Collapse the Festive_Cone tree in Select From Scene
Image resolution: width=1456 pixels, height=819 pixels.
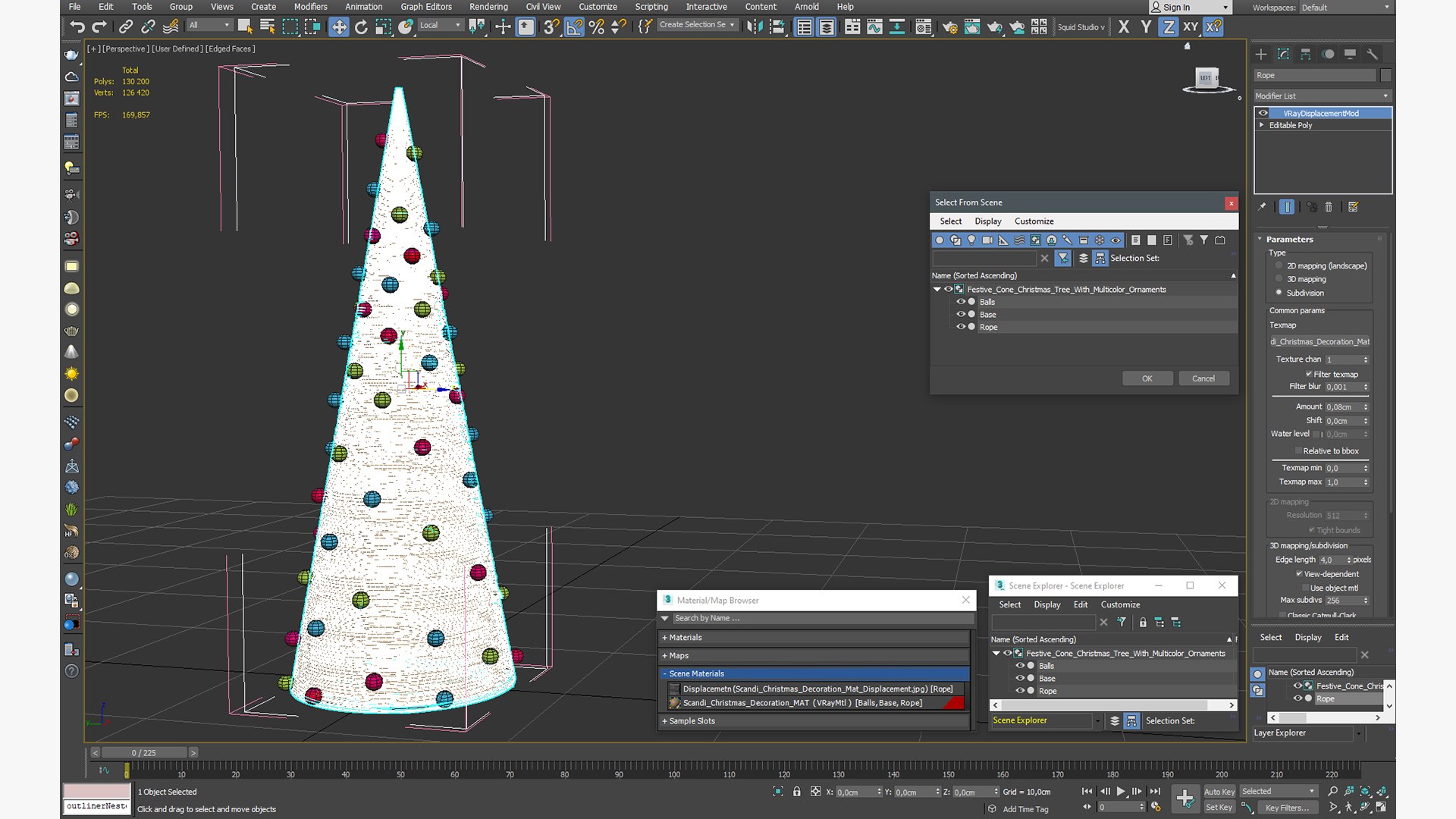[x=937, y=290]
